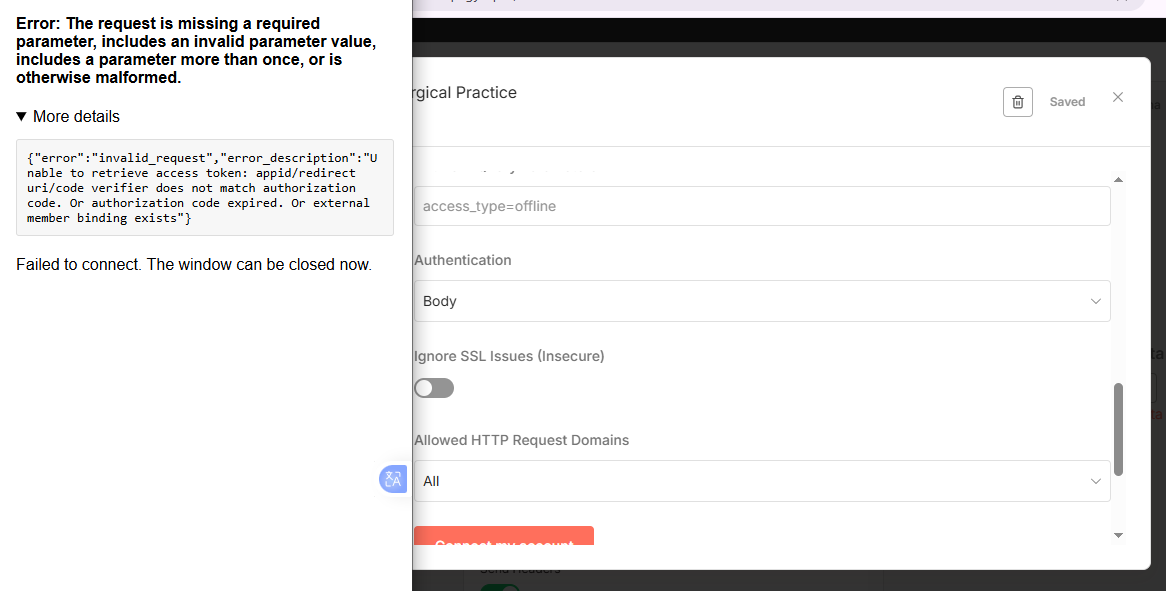Click the scroll-down arrow in the modal

[1118, 536]
